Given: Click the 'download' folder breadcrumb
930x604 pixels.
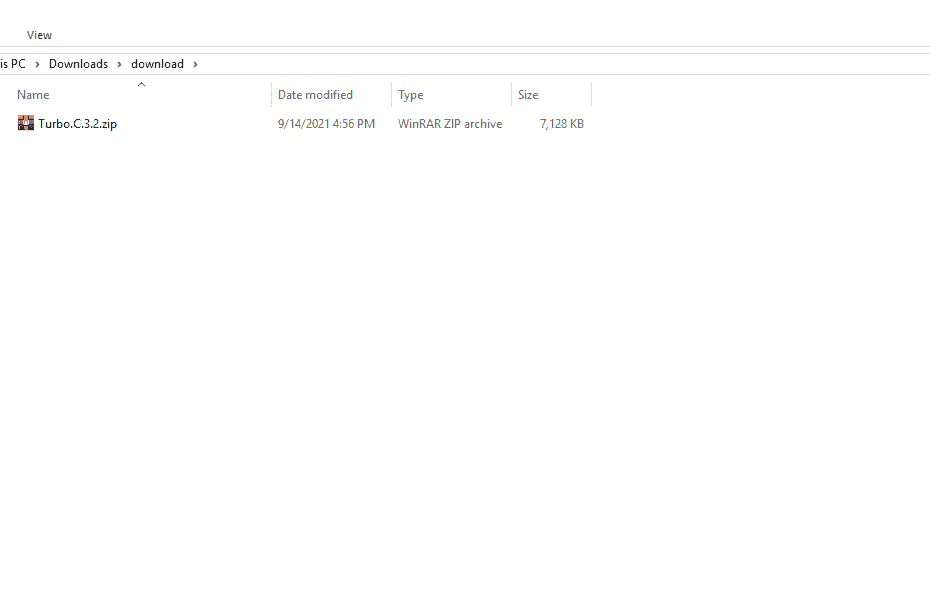Looking at the screenshot, I should [157, 64].
